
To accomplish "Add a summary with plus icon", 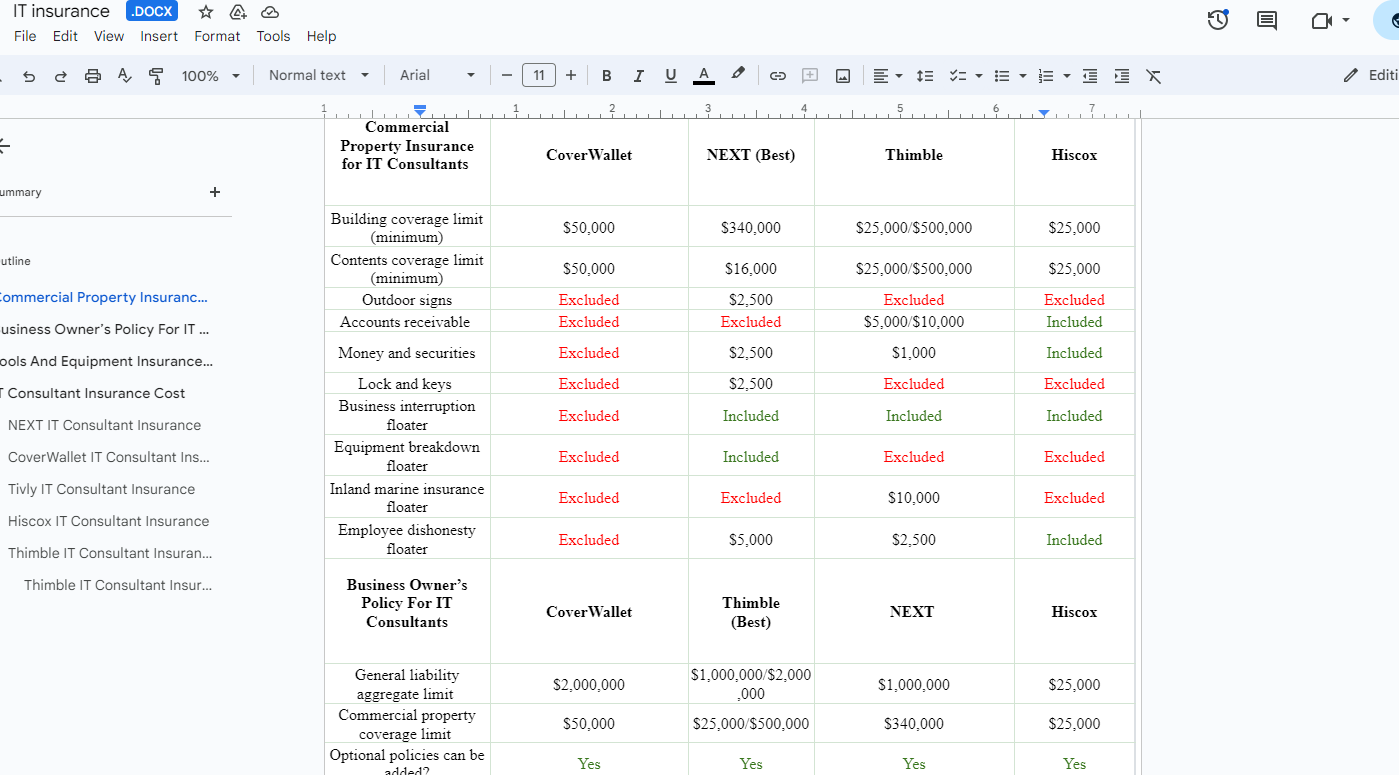I will point(214,192).
